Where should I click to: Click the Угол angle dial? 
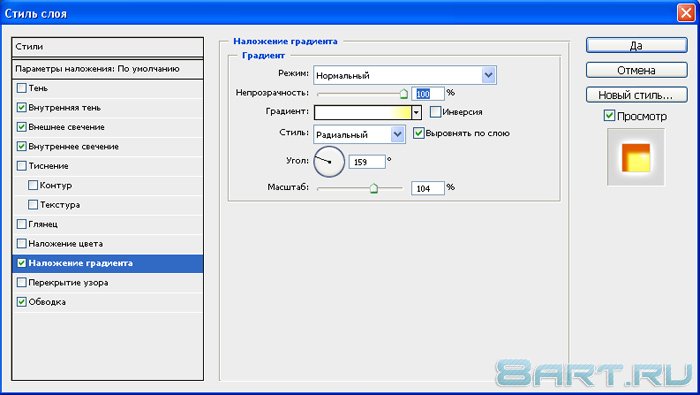(x=329, y=162)
